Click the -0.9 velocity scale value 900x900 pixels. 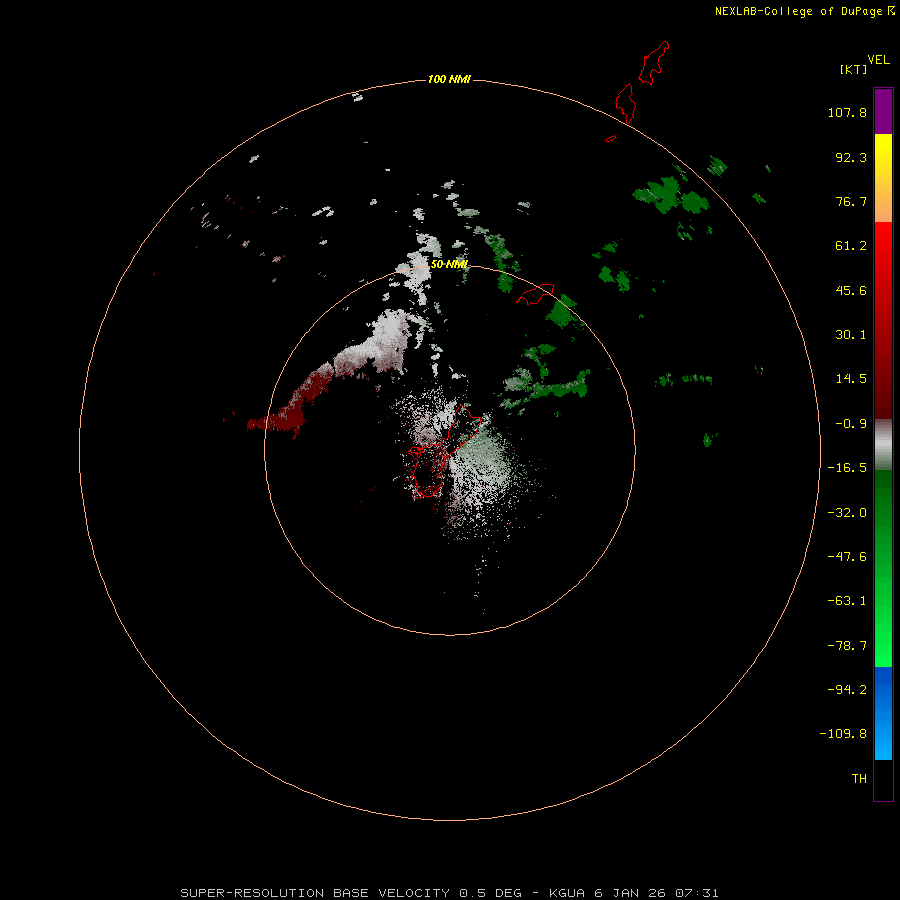851,424
